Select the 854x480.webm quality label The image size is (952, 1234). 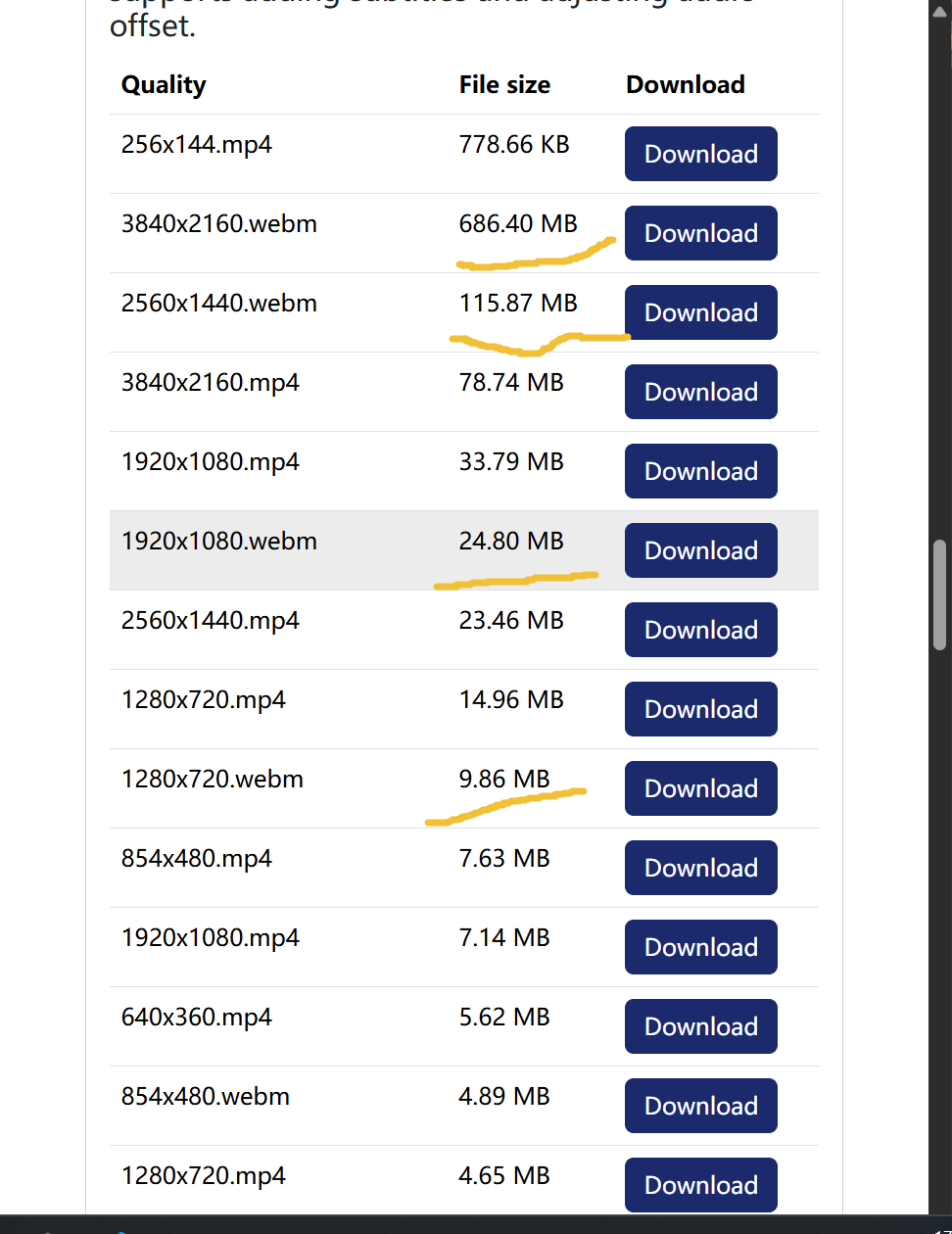tap(206, 1097)
